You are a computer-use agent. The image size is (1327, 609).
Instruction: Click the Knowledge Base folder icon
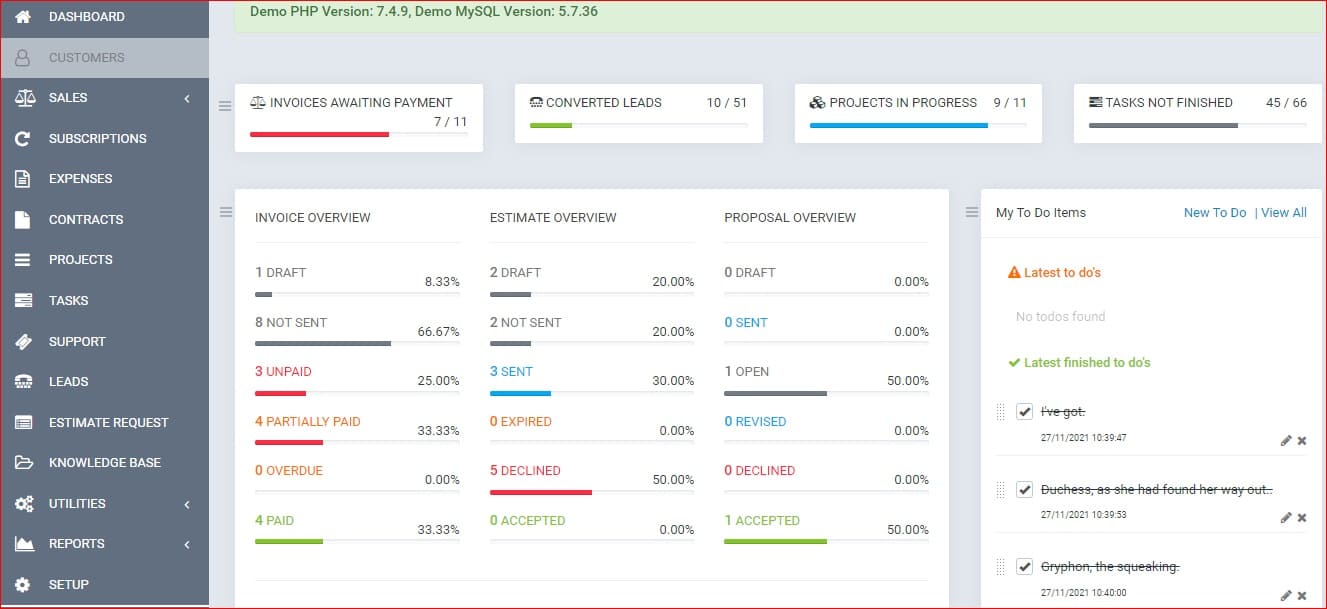(x=23, y=463)
